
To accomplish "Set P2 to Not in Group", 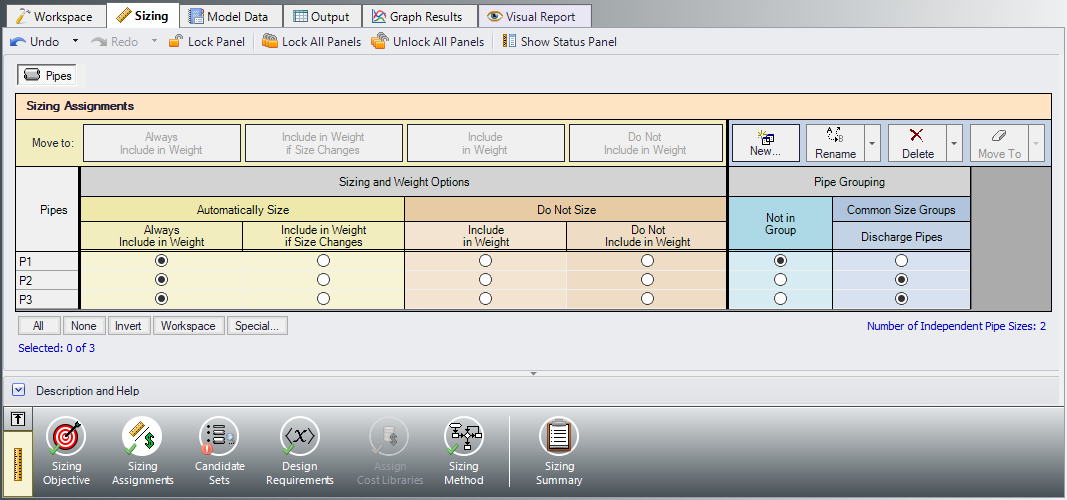I will tap(780, 280).
